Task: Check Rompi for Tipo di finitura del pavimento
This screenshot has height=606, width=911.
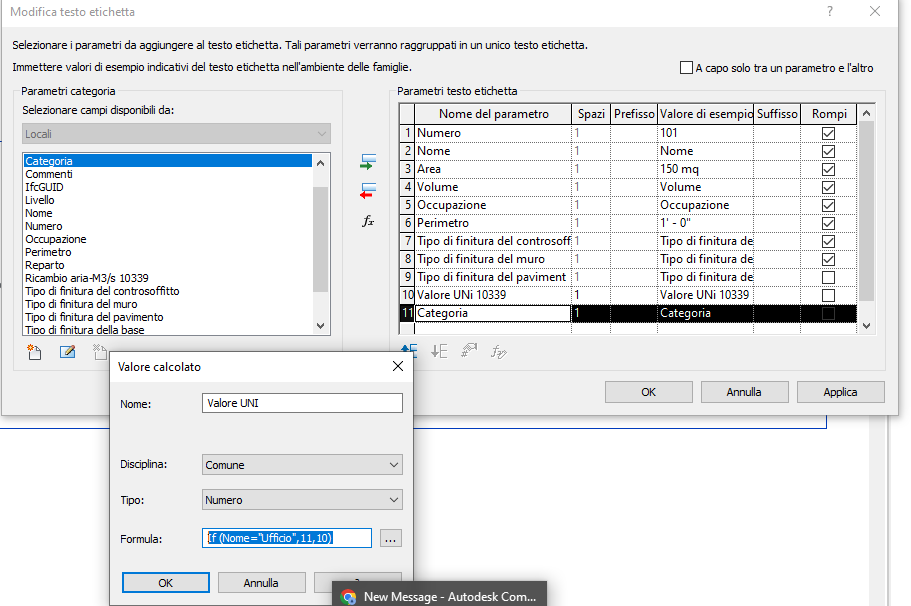Action: click(828, 277)
